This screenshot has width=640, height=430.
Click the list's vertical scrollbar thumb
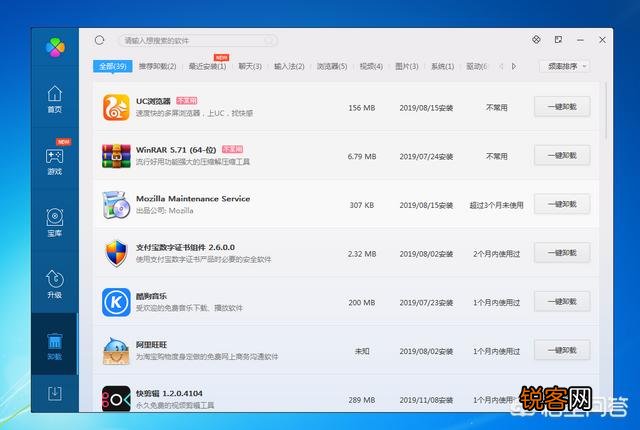tap(606, 110)
